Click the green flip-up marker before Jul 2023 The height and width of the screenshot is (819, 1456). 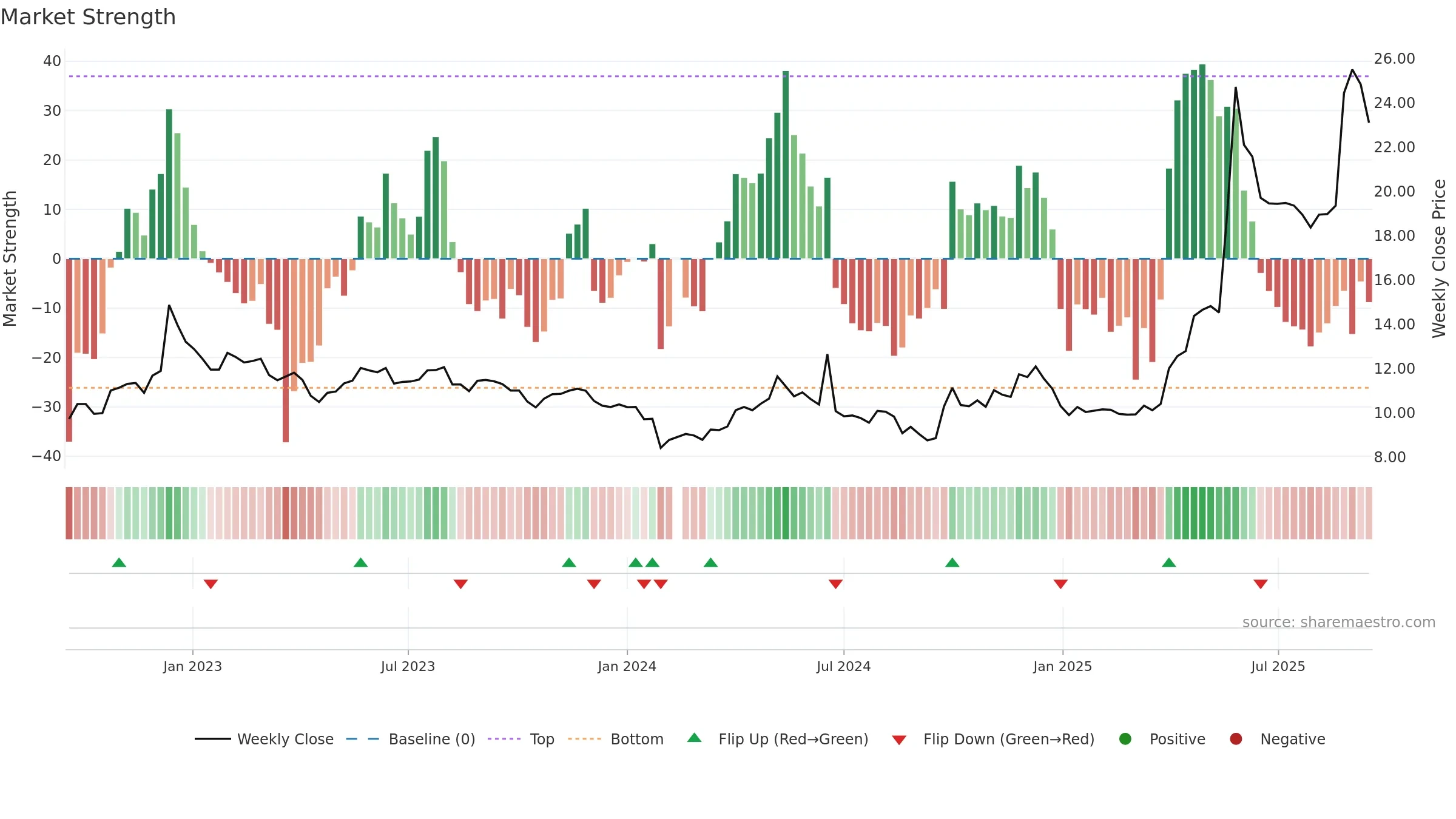point(360,562)
